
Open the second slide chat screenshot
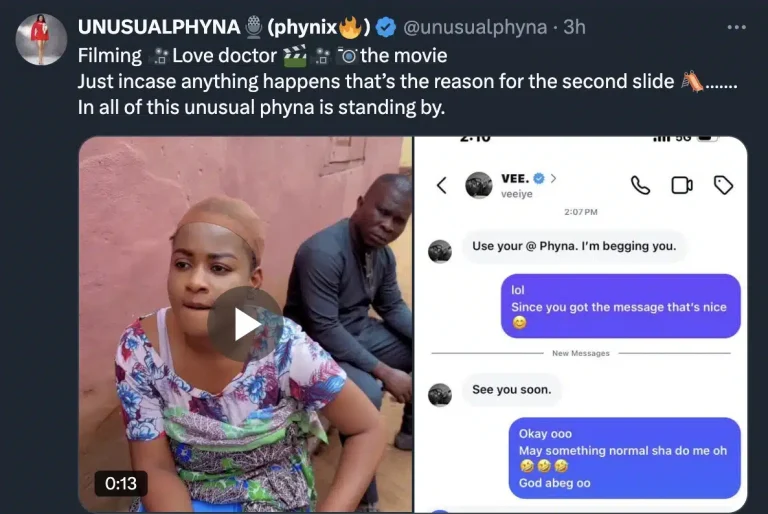[x=581, y=324]
